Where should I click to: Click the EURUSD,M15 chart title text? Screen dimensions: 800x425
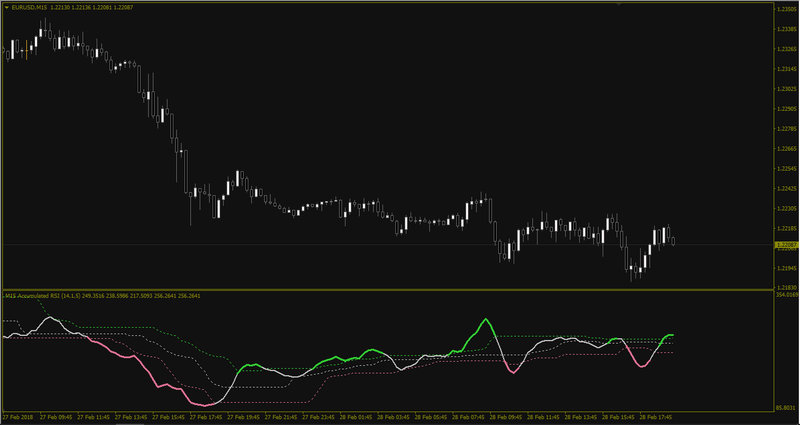29,8
